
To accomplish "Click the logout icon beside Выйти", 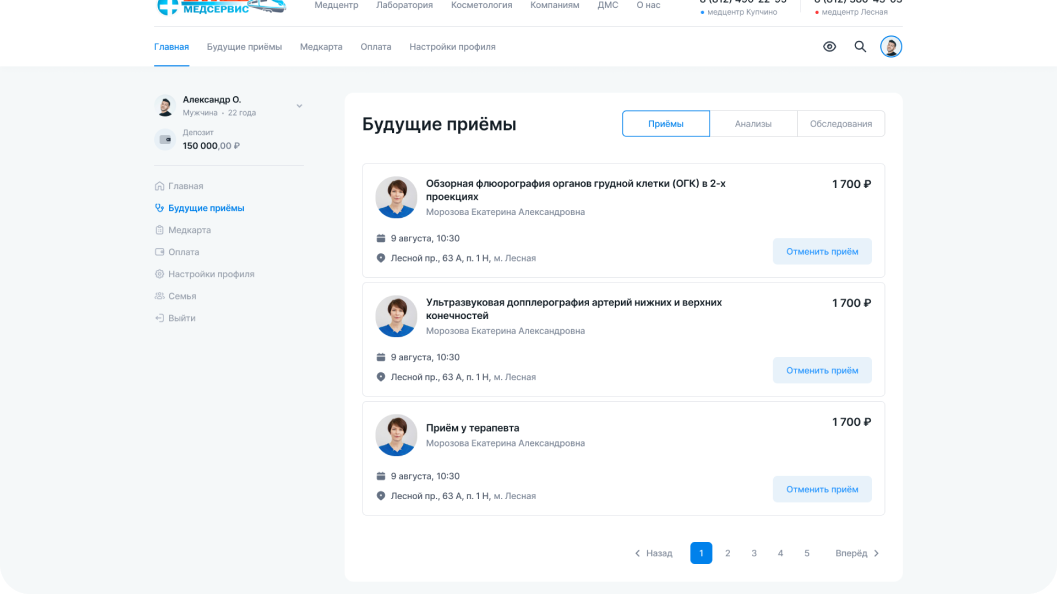I will (x=159, y=318).
